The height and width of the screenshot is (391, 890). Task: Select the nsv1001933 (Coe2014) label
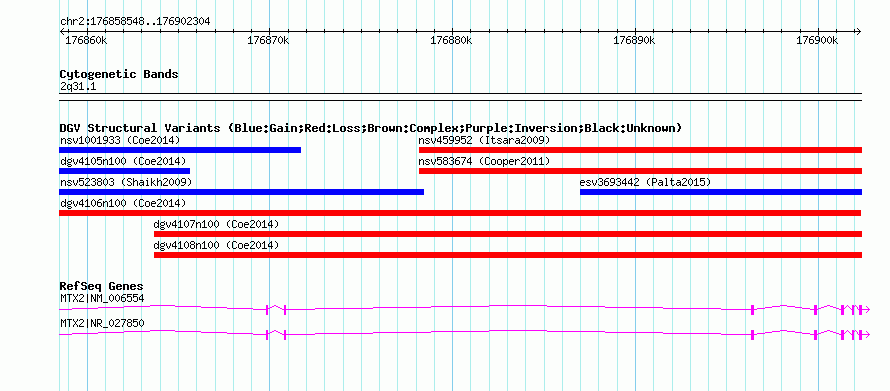tap(120, 140)
